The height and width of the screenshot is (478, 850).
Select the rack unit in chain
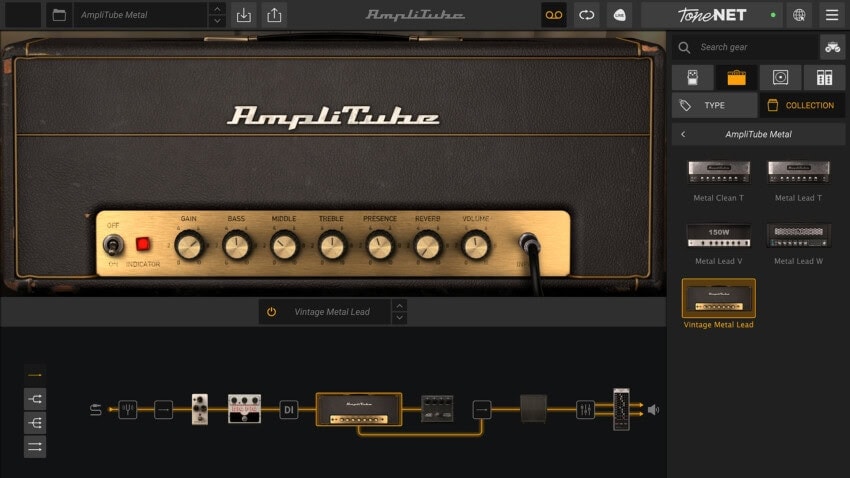coord(621,409)
